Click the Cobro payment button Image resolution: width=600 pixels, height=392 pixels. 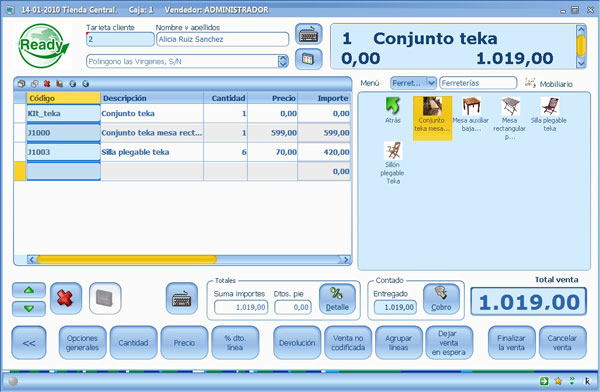[x=441, y=299]
